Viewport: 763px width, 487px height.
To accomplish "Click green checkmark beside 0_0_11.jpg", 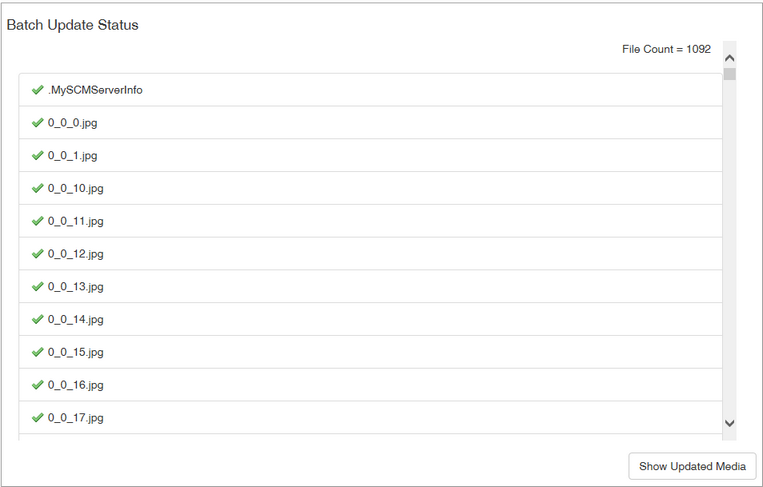I will point(38,221).
